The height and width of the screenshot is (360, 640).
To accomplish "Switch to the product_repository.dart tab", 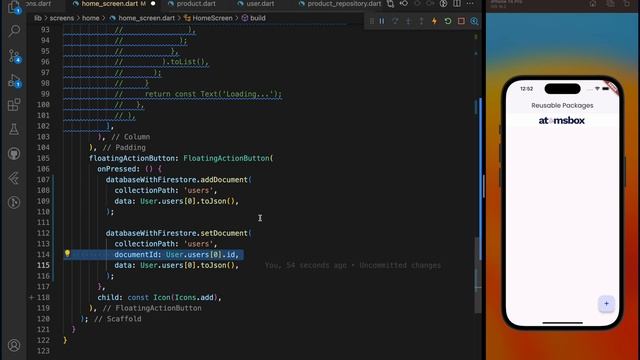I will tap(344, 4).
